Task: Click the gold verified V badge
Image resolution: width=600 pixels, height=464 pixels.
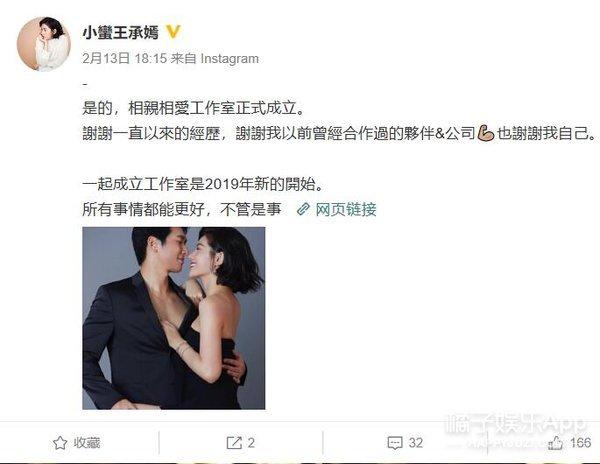Action: (173, 32)
